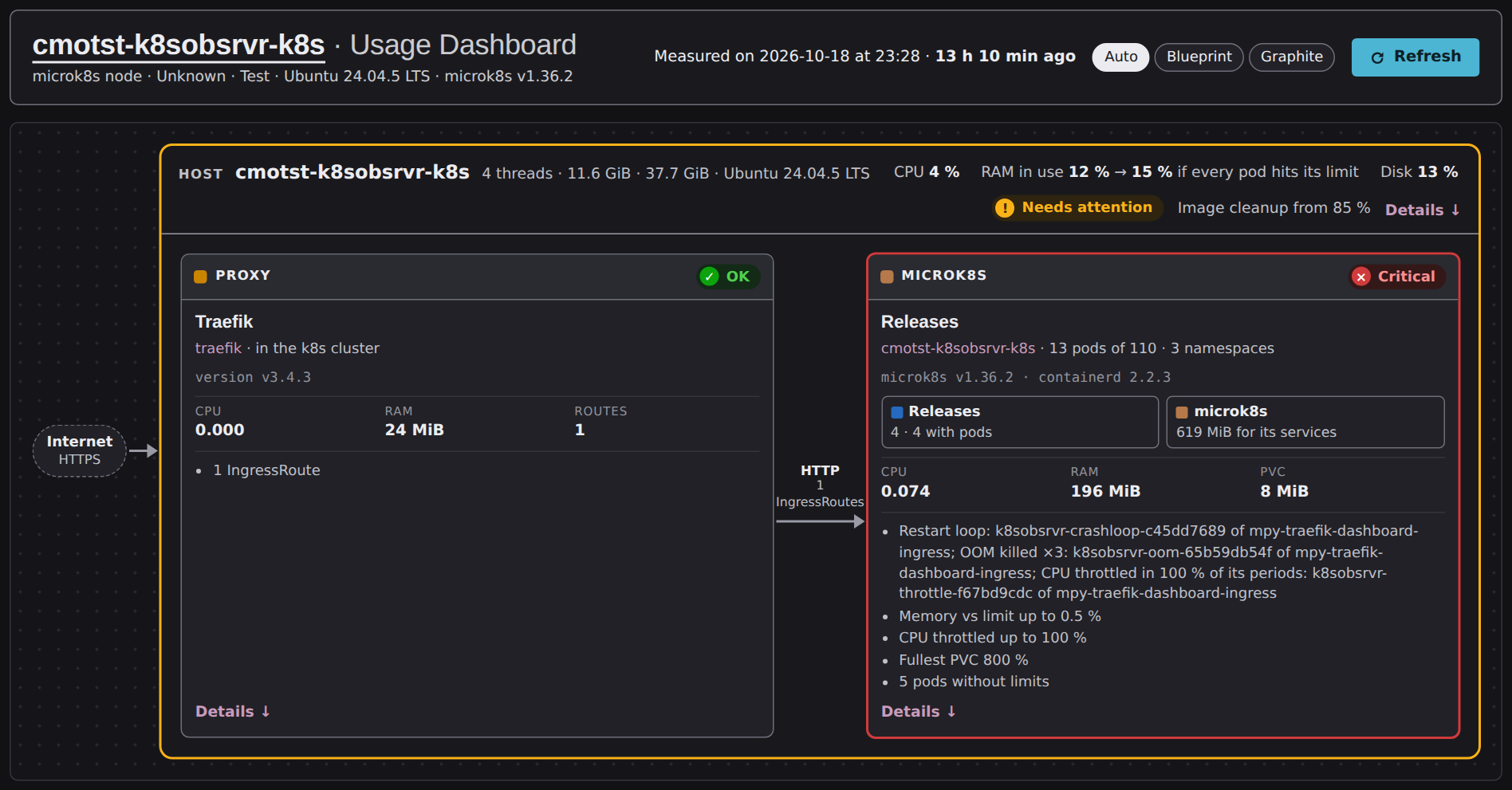Viewport: 1512px width, 790px height.
Task: Click the Critical status badge label
Action: tap(1406, 277)
